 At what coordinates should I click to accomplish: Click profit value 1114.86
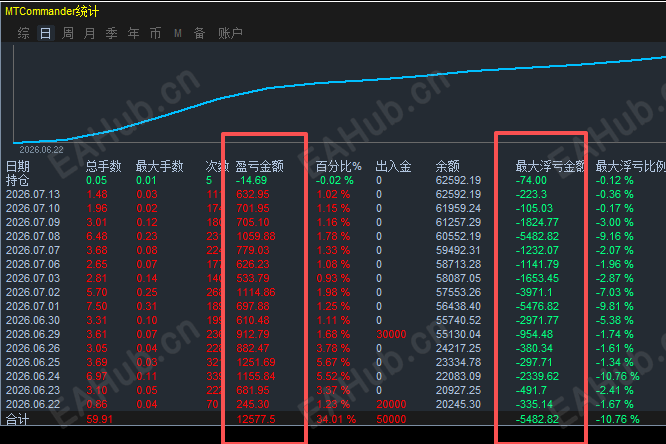click(x=256, y=292)
